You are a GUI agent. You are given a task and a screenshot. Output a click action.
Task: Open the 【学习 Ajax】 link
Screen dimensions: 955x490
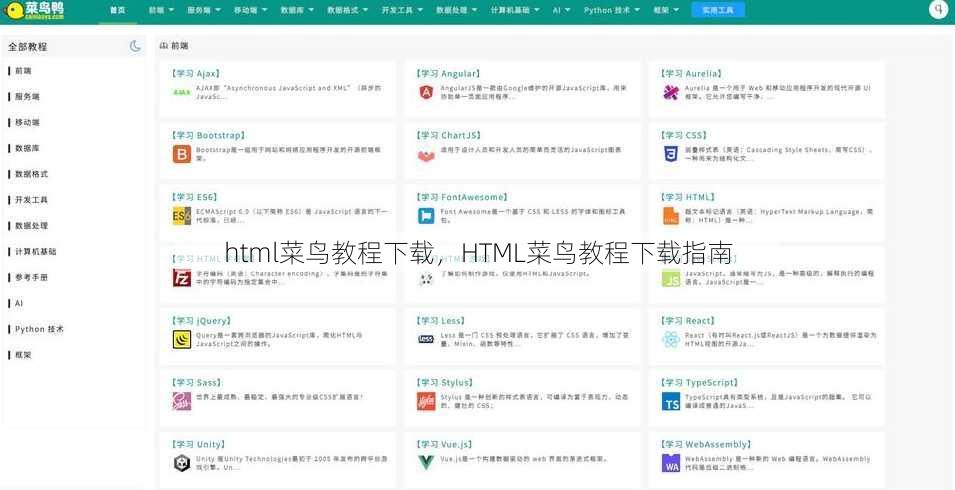196,73
